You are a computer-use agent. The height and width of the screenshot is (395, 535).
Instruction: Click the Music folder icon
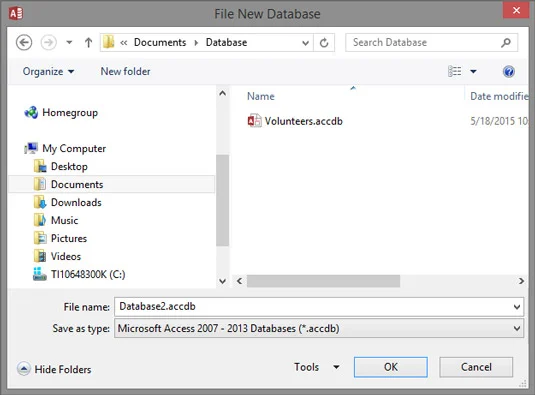(40, 220)
